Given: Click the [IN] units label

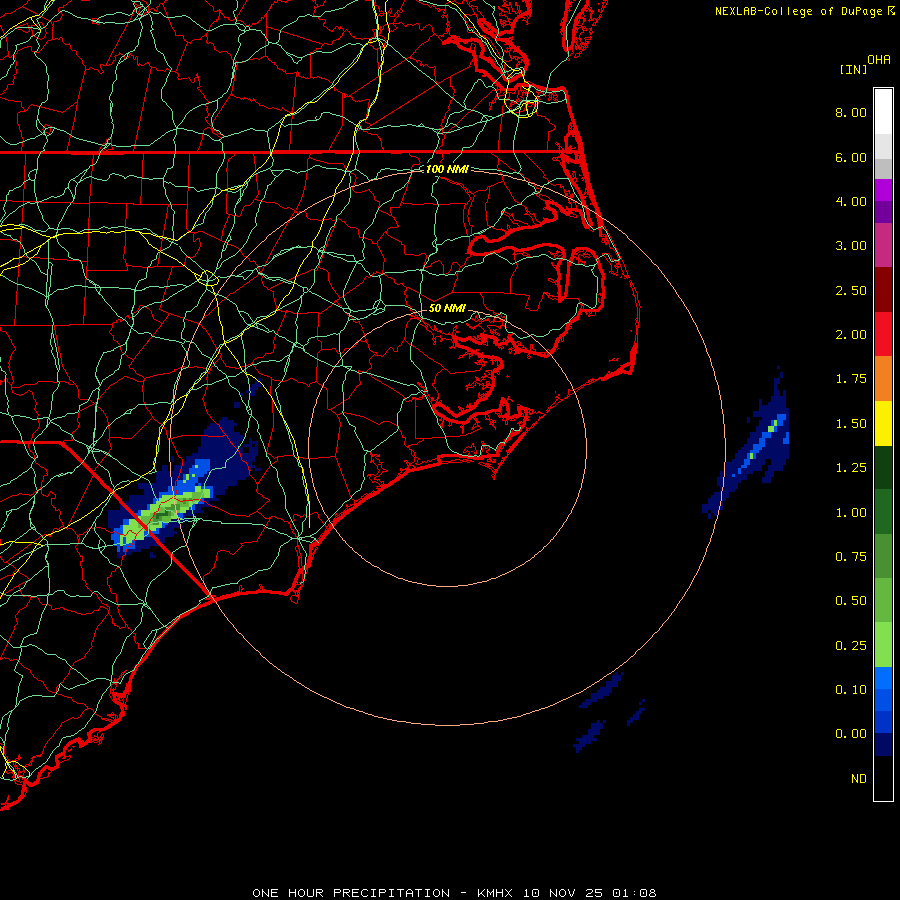Looking at the screenshot, I should [x=853, y=69].
